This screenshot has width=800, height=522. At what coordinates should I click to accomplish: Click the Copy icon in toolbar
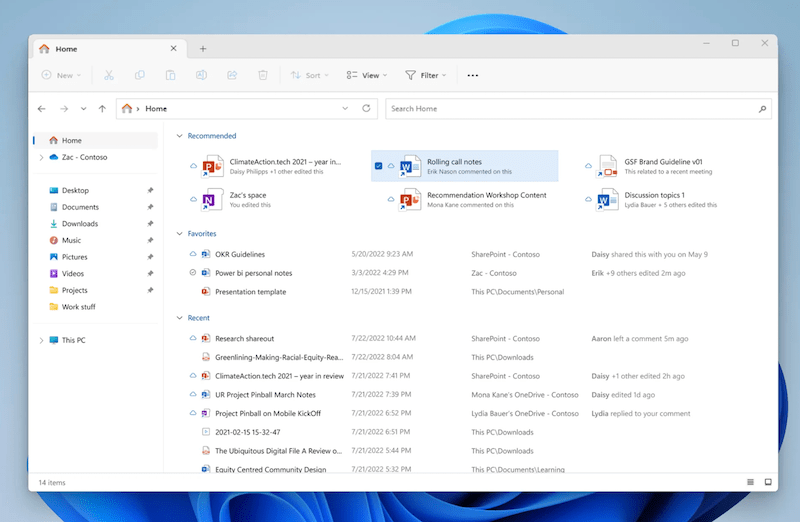point(140,75)
